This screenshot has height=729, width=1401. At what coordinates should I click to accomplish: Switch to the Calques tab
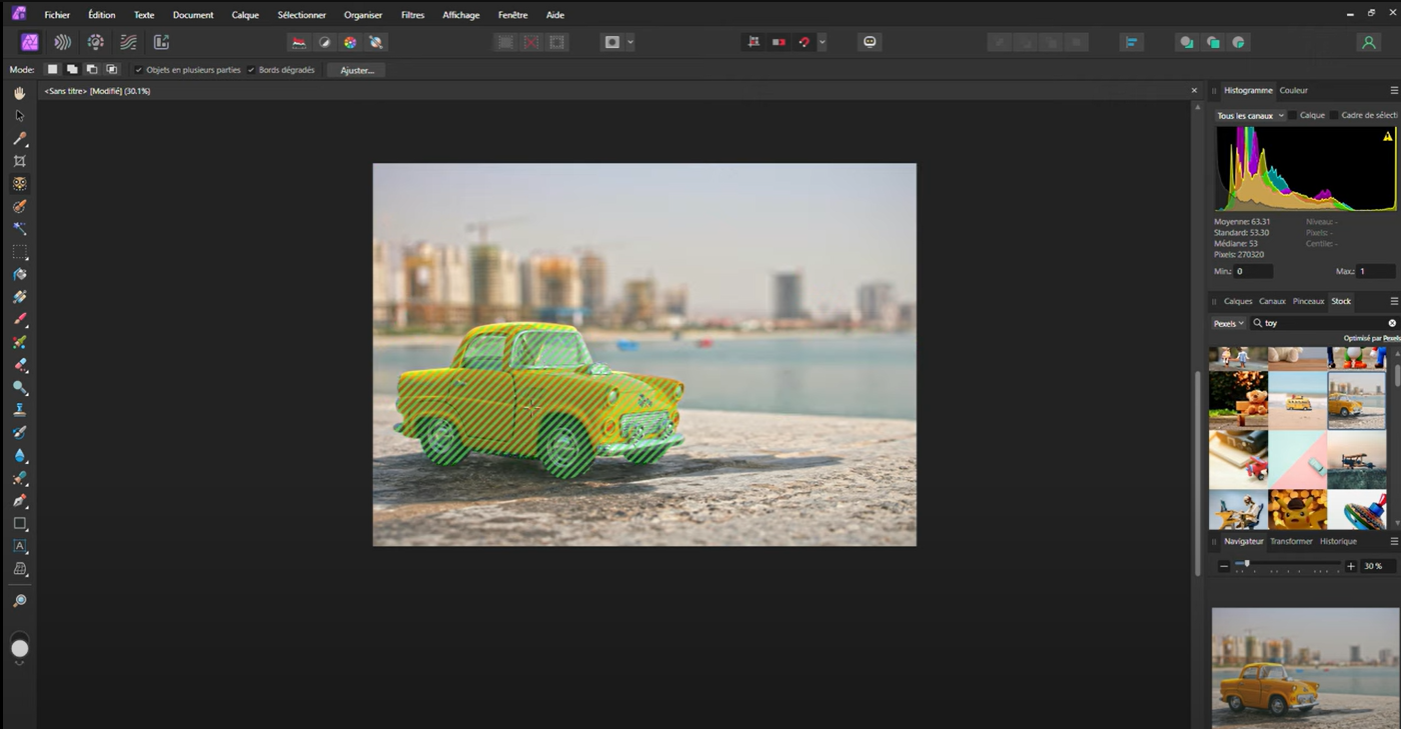(1237, 301)
